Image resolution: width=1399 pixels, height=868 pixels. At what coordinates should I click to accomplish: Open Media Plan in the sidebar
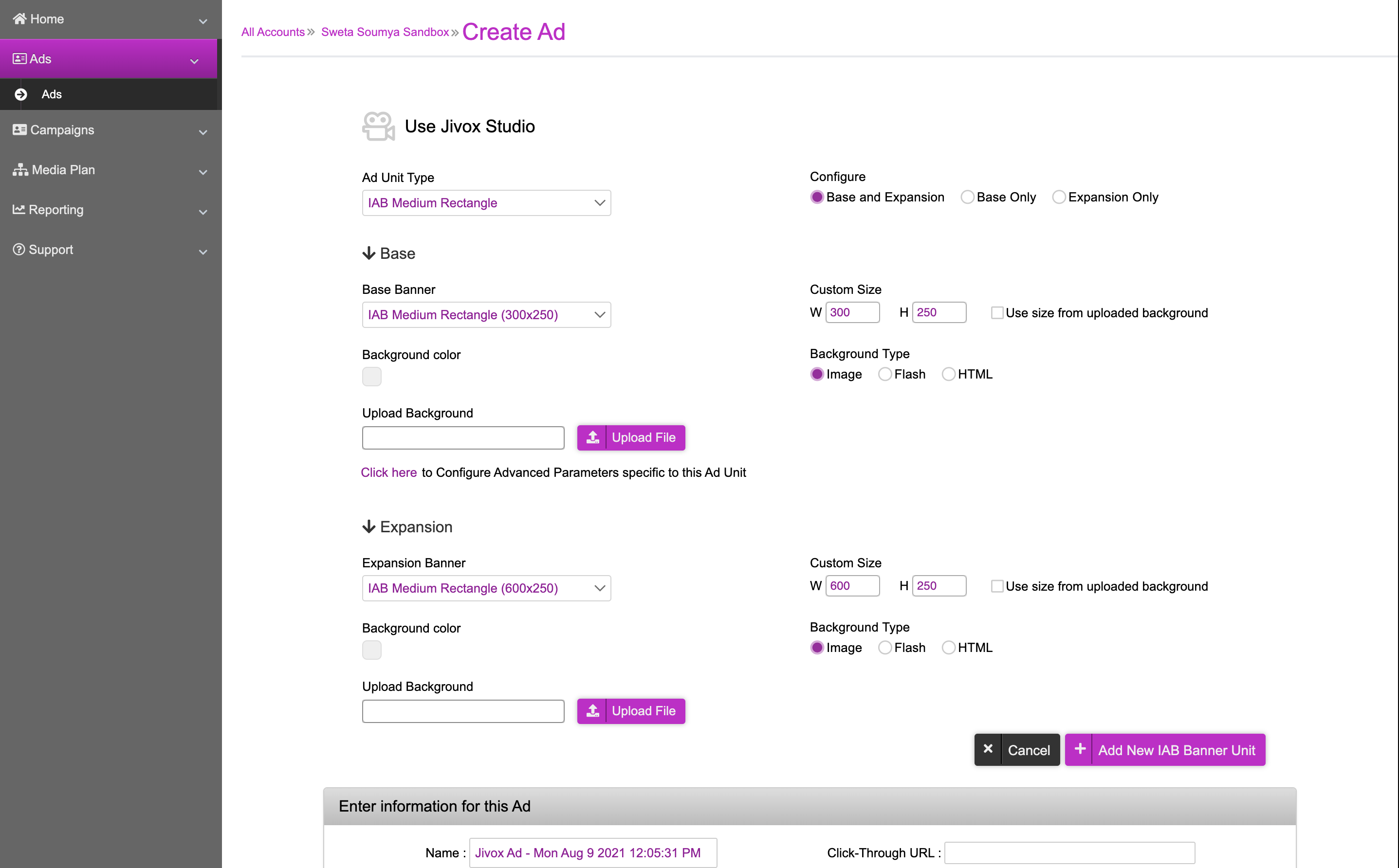point(63,169)
